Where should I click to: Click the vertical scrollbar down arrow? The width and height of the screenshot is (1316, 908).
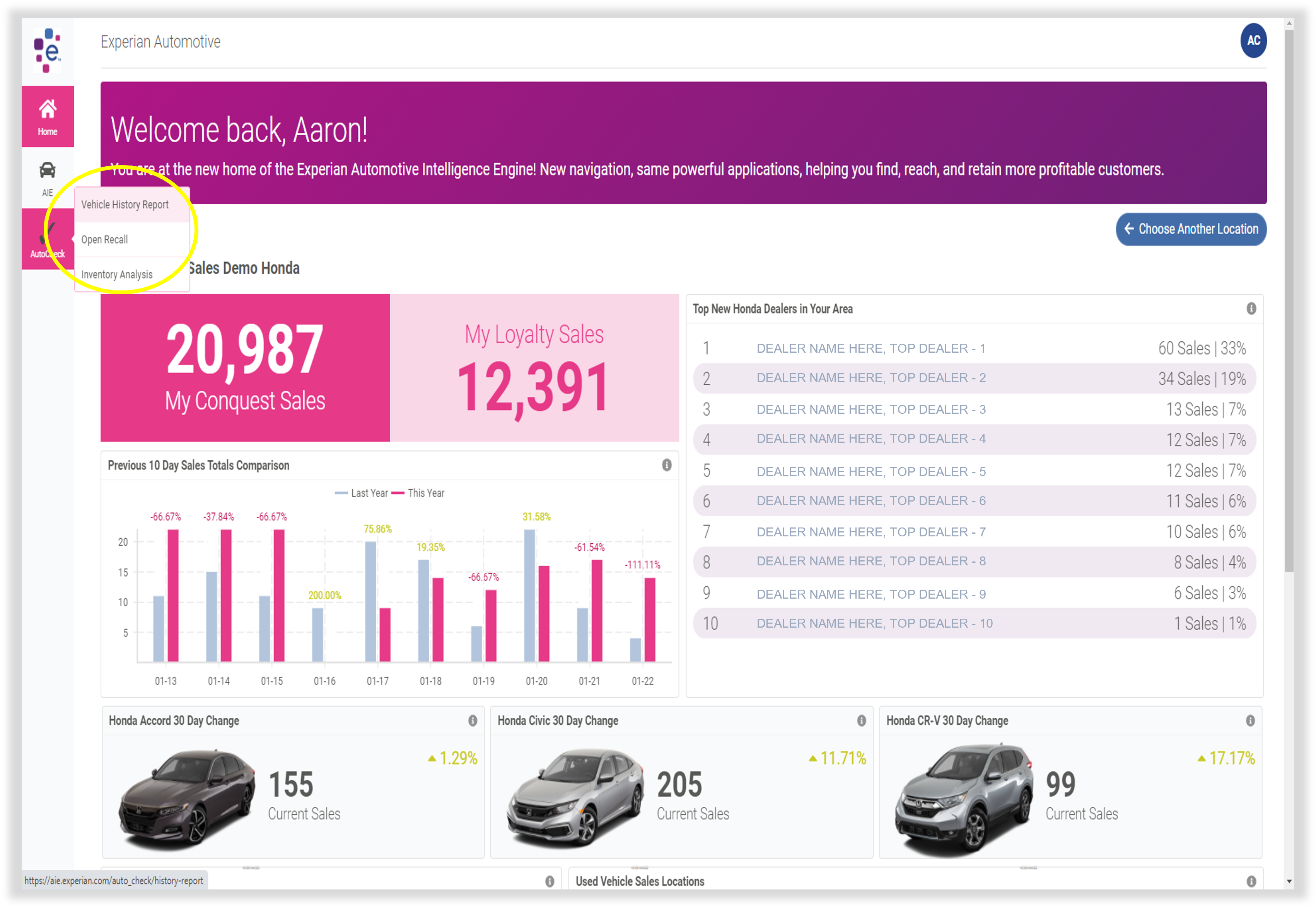(x=1289, y=881)
